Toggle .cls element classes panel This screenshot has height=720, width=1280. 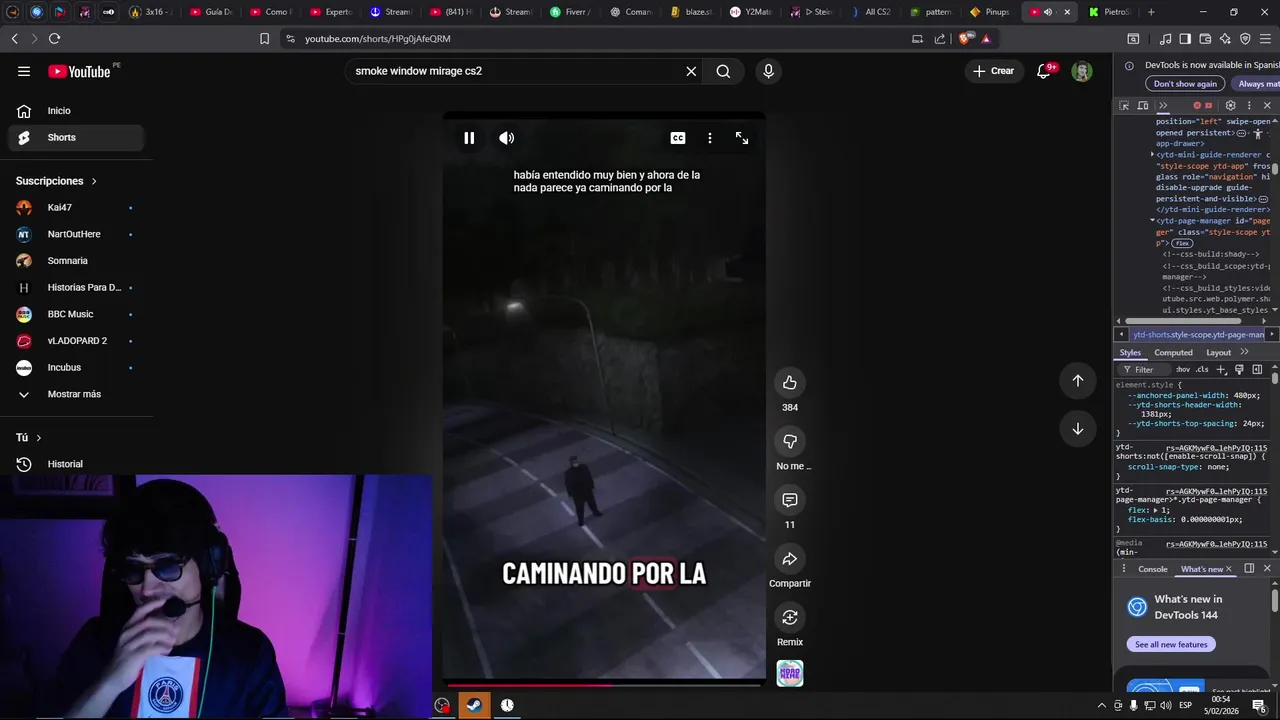(x=1202, y=369)
